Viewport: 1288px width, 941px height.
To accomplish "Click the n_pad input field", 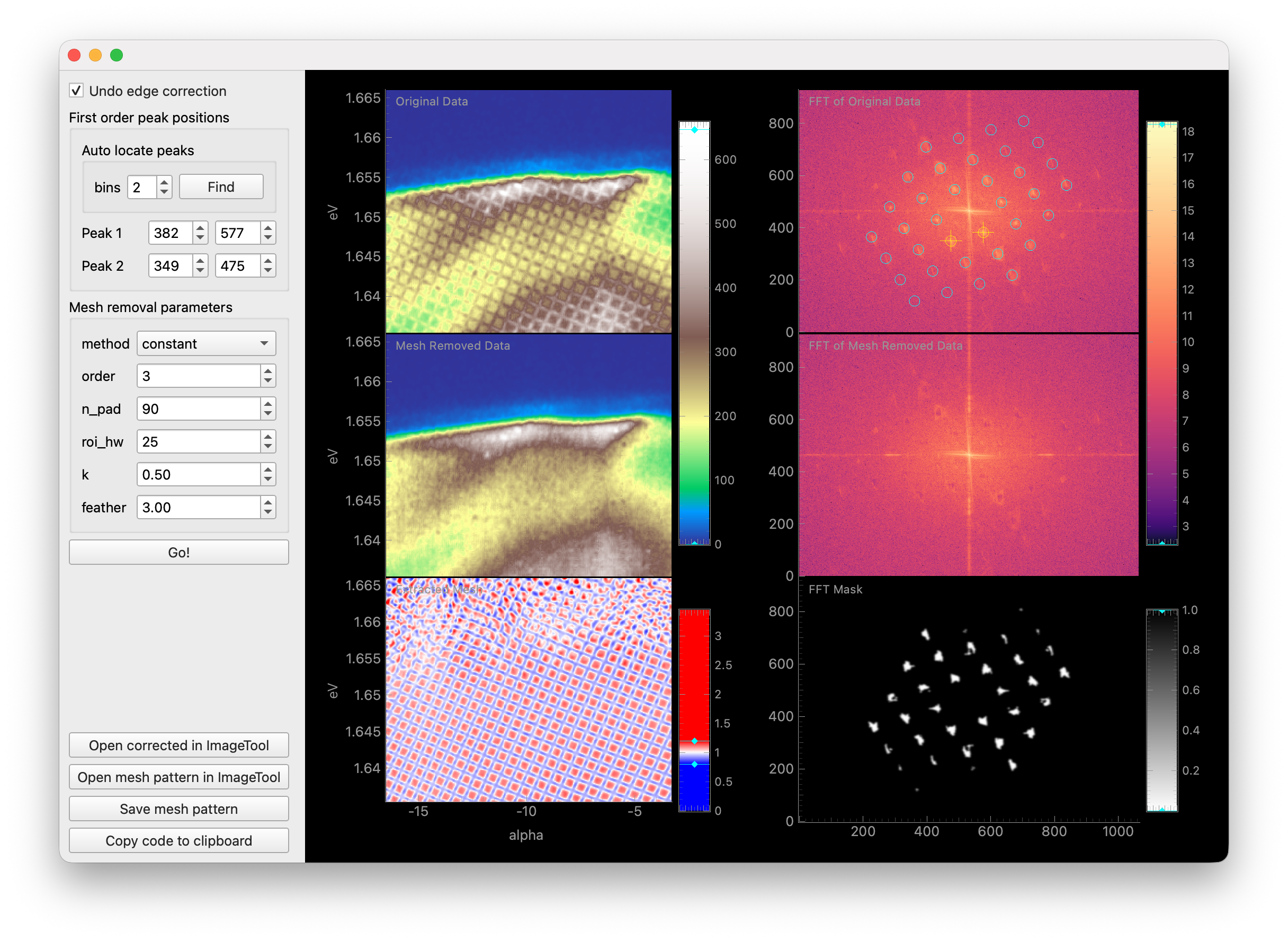I will click(x=199, y=409).
